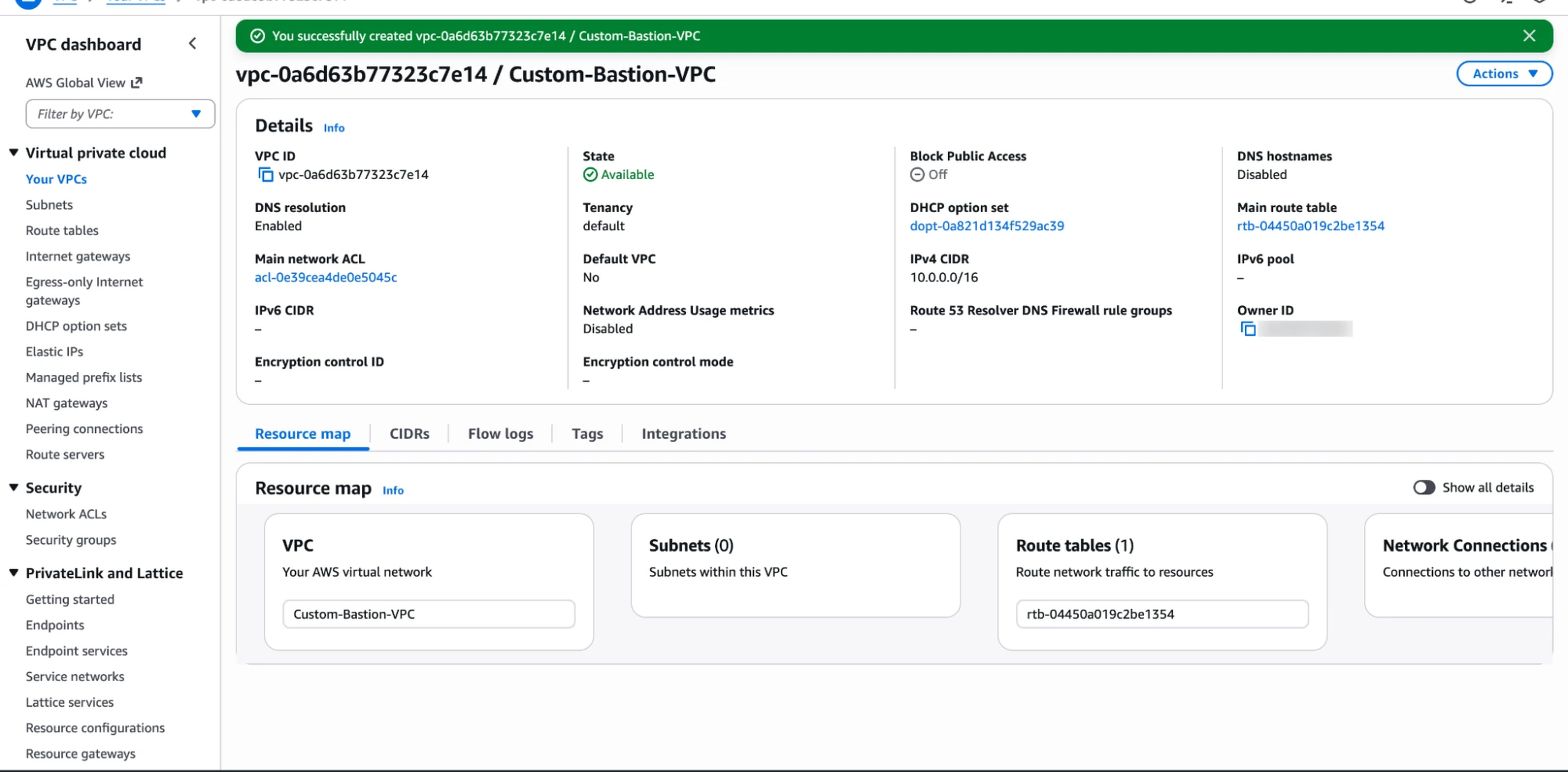Open Managed prefix lists in sidebar
This screenshot has width=1568, height=772.
pyautogui.click(x=83, y=377)
